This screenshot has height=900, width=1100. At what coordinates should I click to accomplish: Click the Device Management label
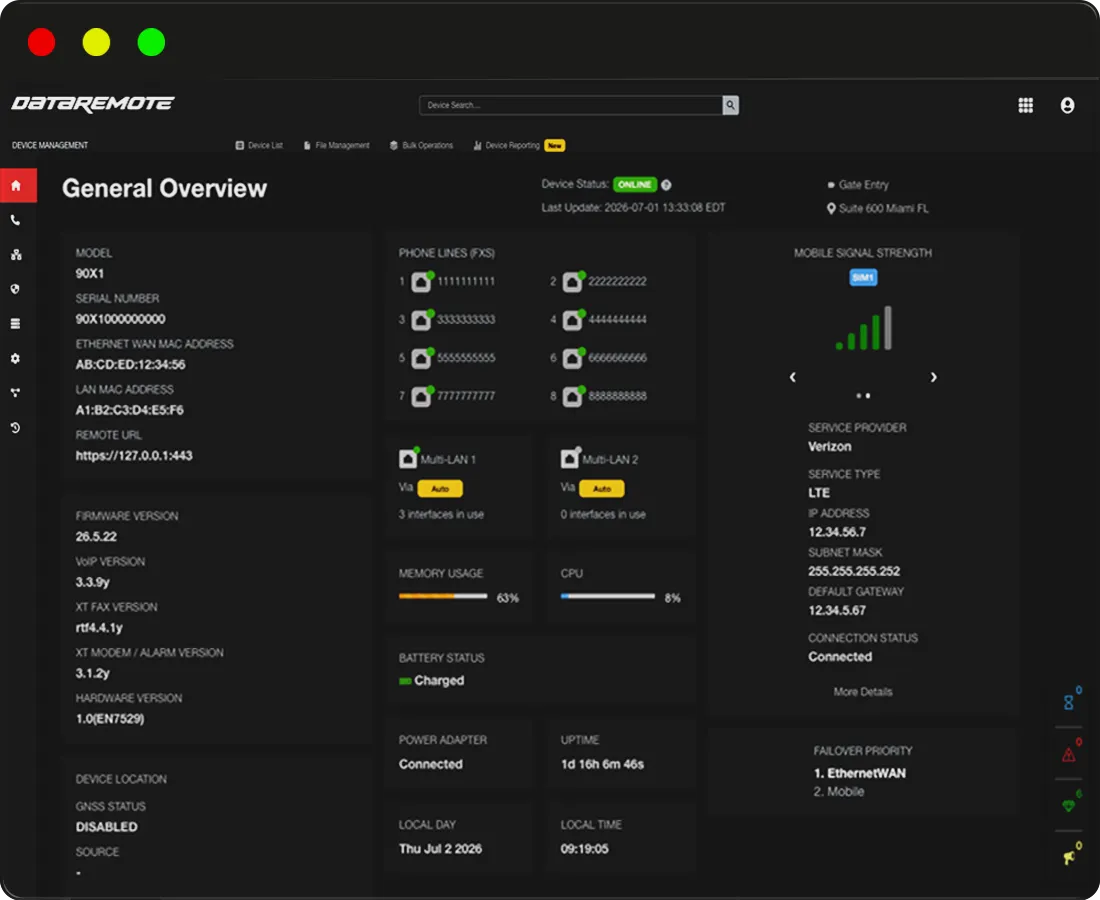click(x=50, y=145)
